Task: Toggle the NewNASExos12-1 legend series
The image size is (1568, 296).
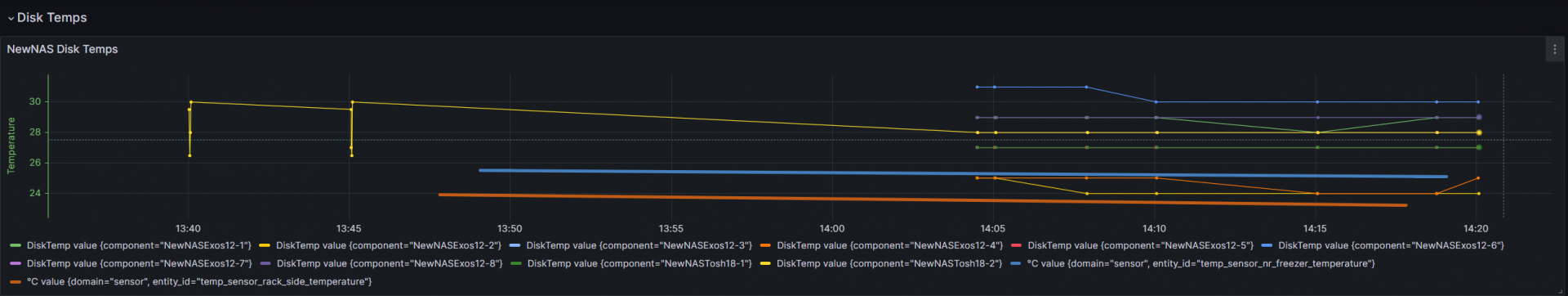Action: pyautogui.click(x=139, y=245)
